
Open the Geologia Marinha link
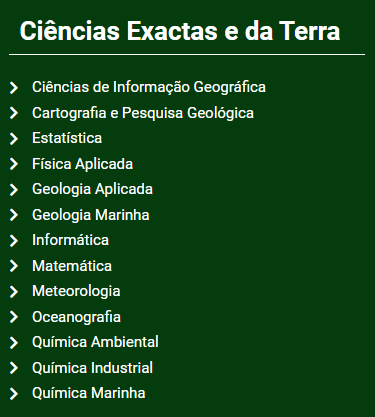(91, 215)
